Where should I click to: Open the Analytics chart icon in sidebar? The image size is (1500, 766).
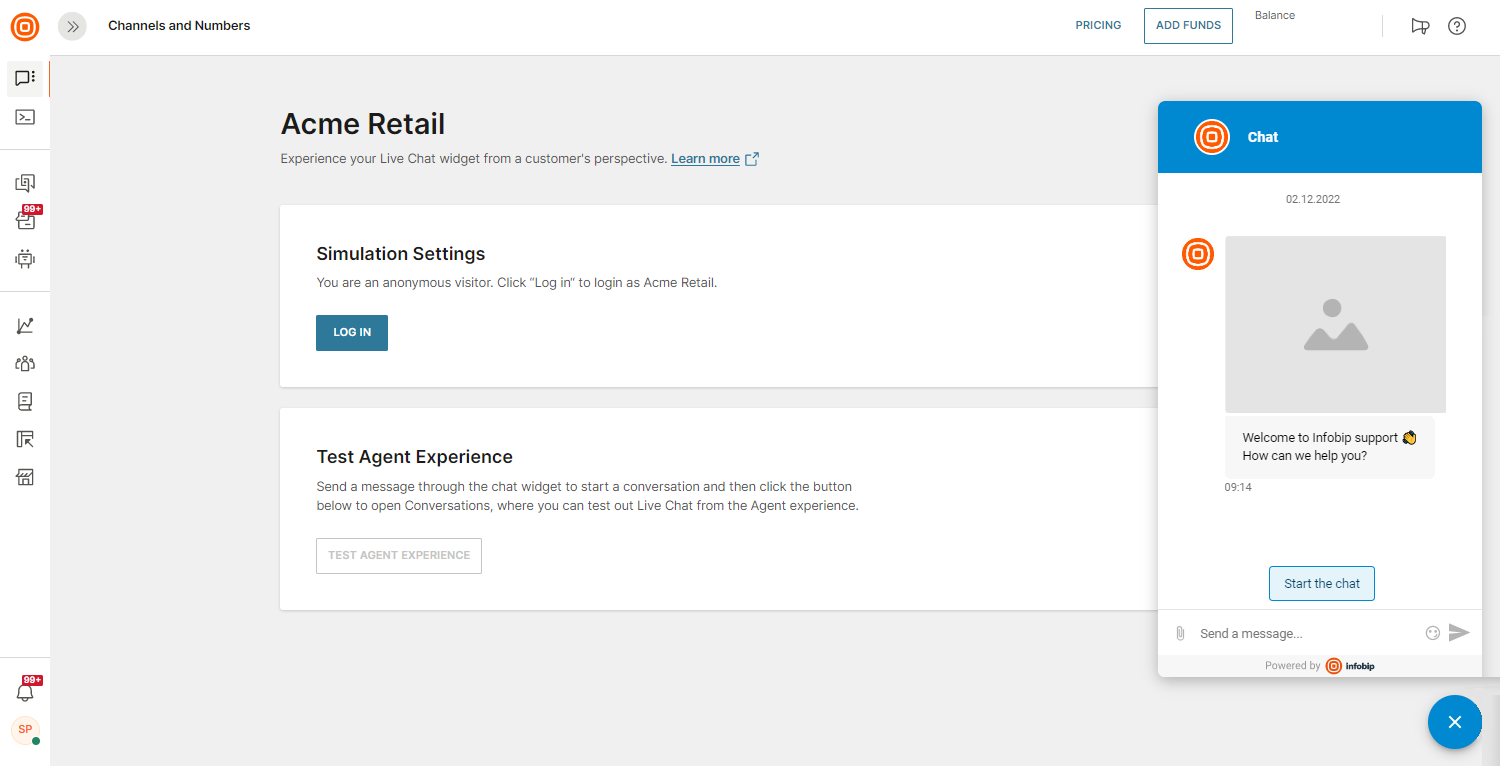25,326
